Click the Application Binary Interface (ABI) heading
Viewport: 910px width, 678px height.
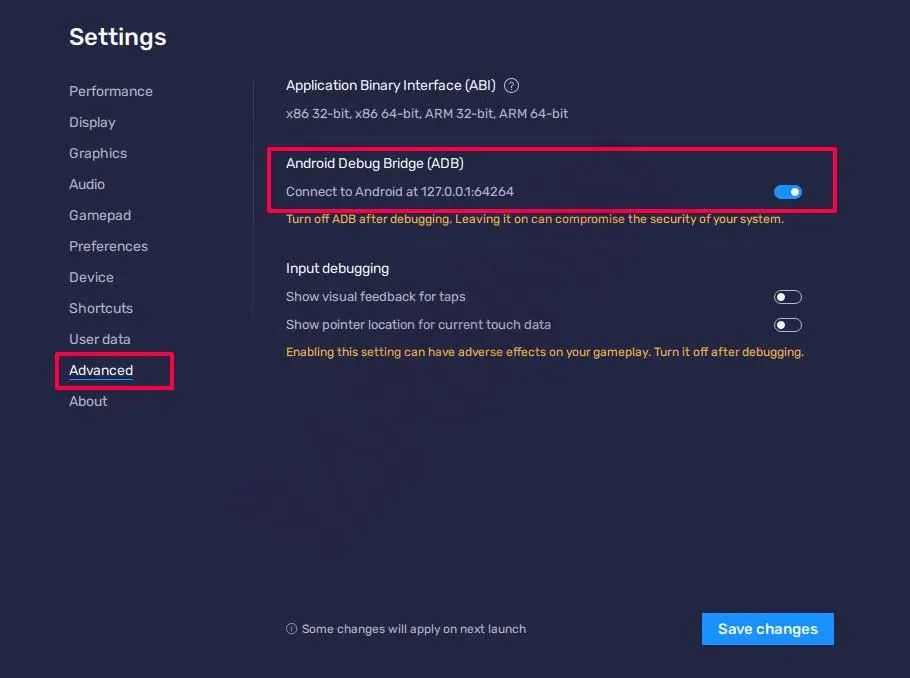pyautogui.click(x=391, y=85)
